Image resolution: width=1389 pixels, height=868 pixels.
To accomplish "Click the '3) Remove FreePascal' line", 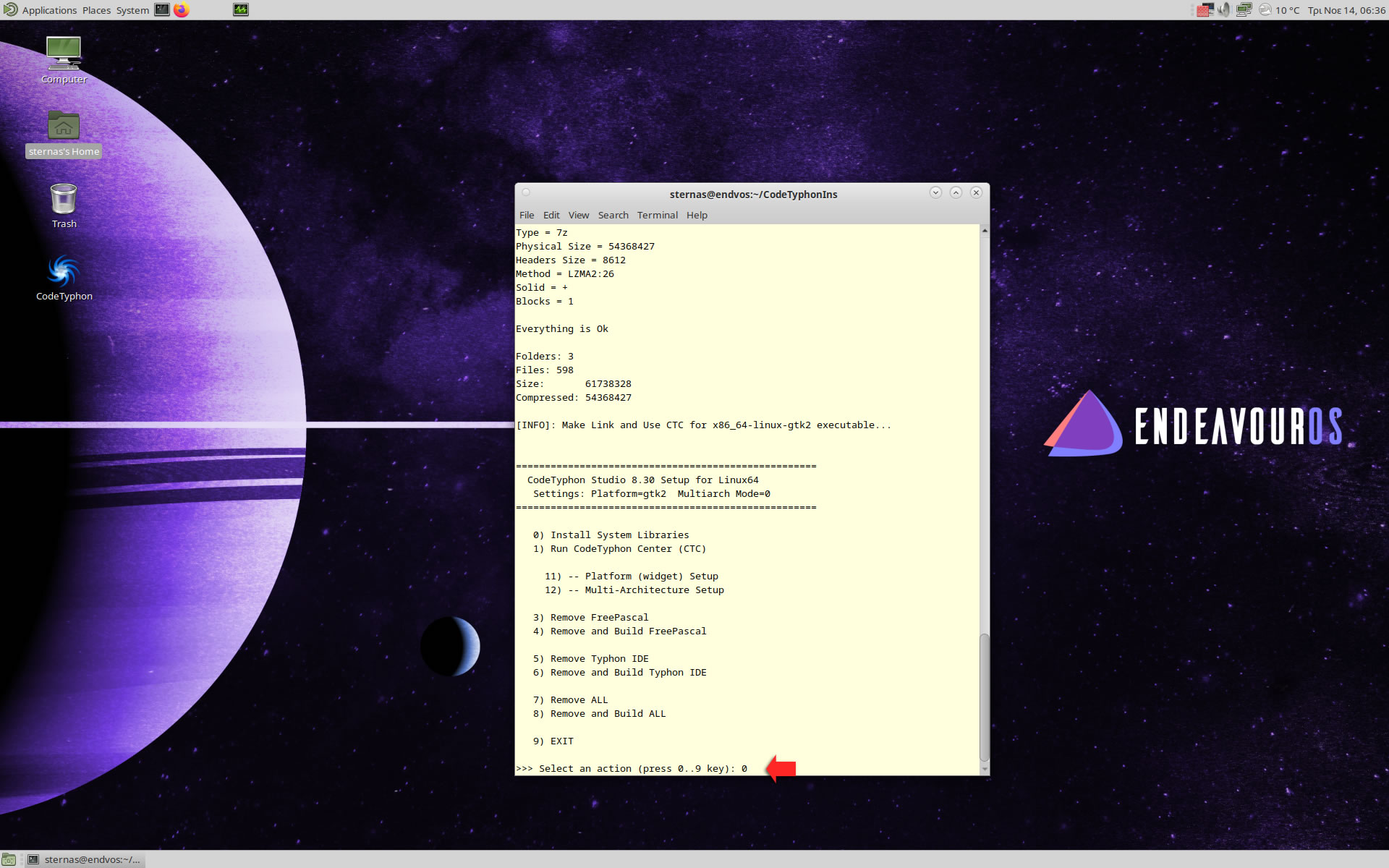I will point(590,617).
